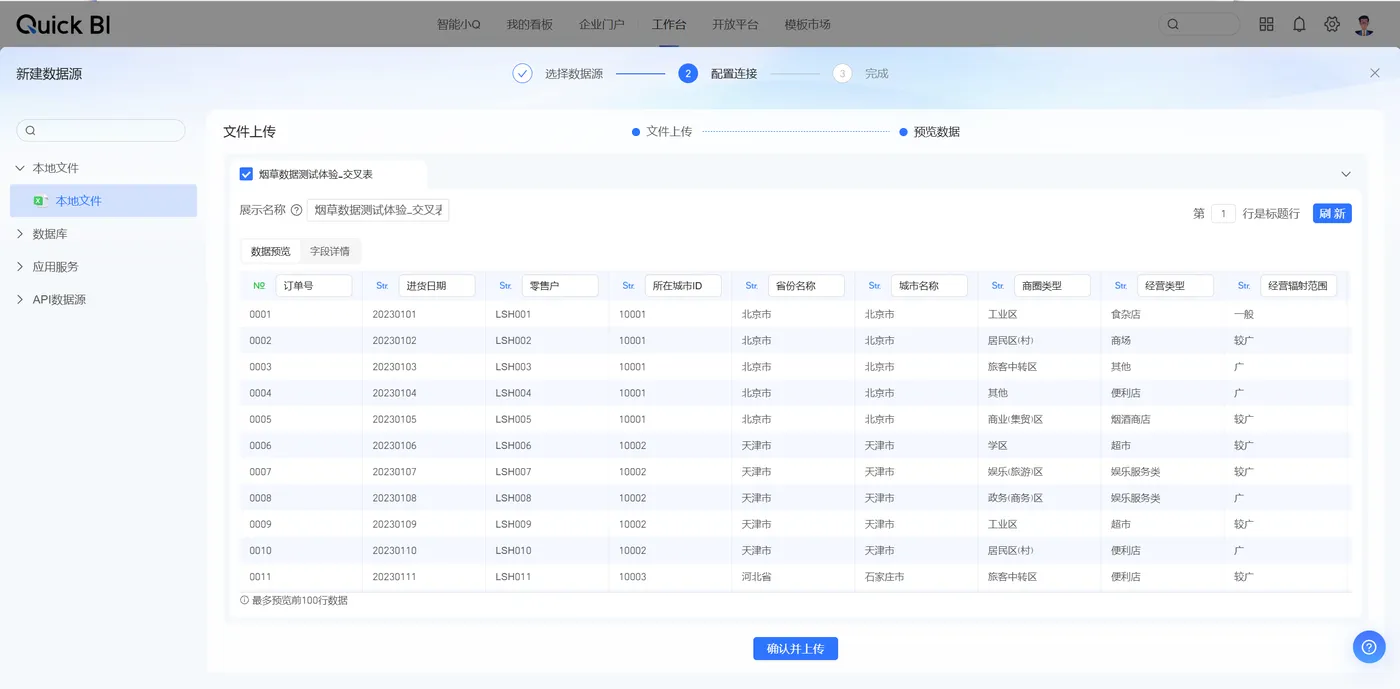Image resolution: width=1400 pixels, height=689 pixels.
Task: Edit the 省份名称 column name field
Action: pos(806,286)
